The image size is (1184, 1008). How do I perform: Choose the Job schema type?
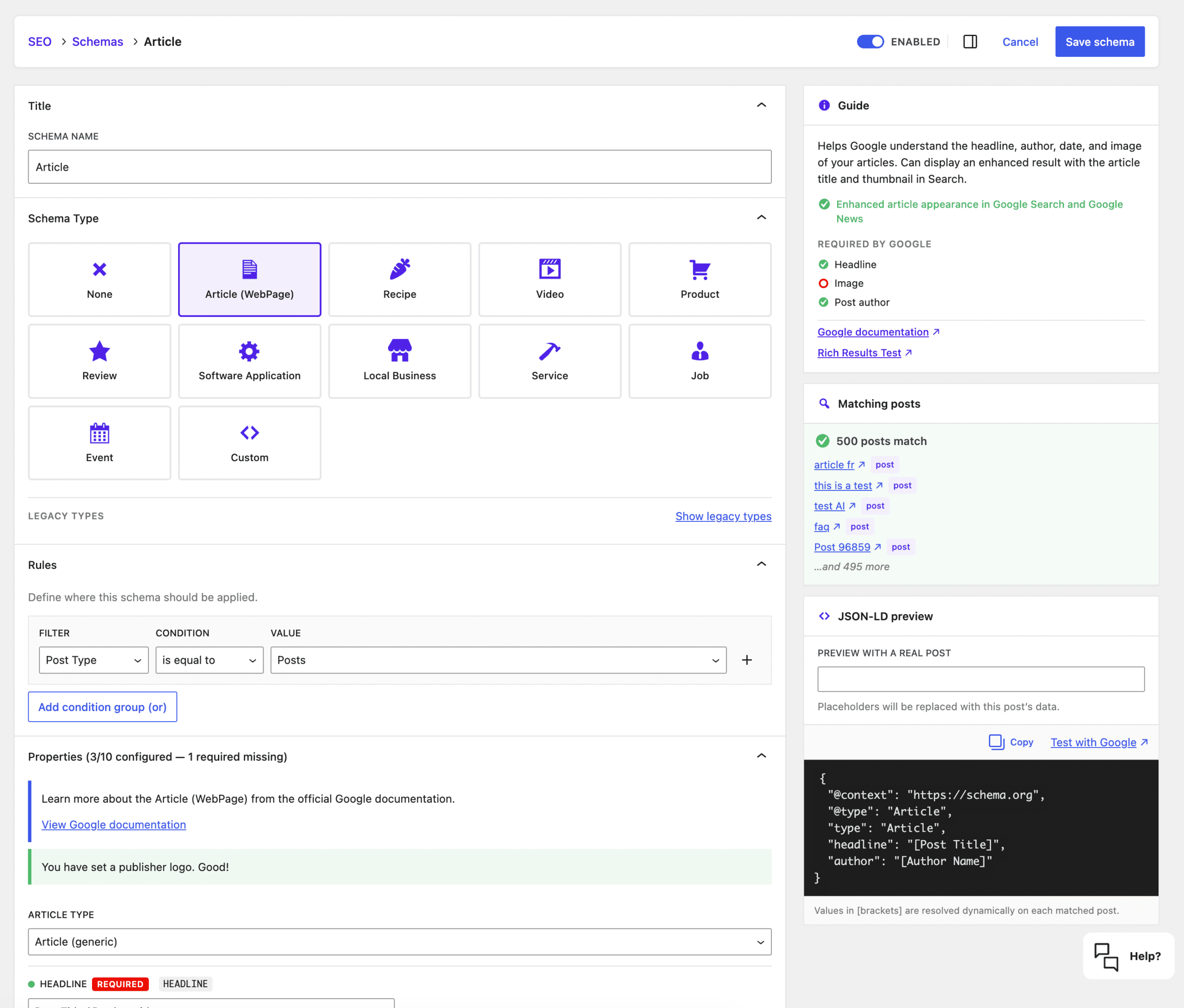pyautogui.click(x=700, y=361)
